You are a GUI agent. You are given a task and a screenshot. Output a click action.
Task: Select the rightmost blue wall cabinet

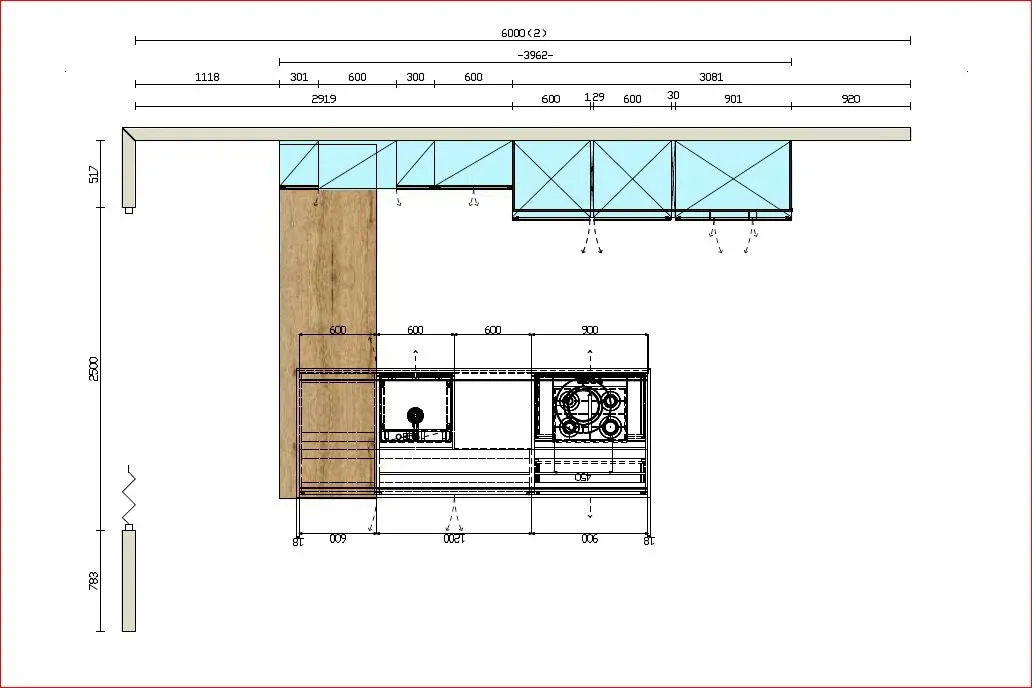click(733, 179)
